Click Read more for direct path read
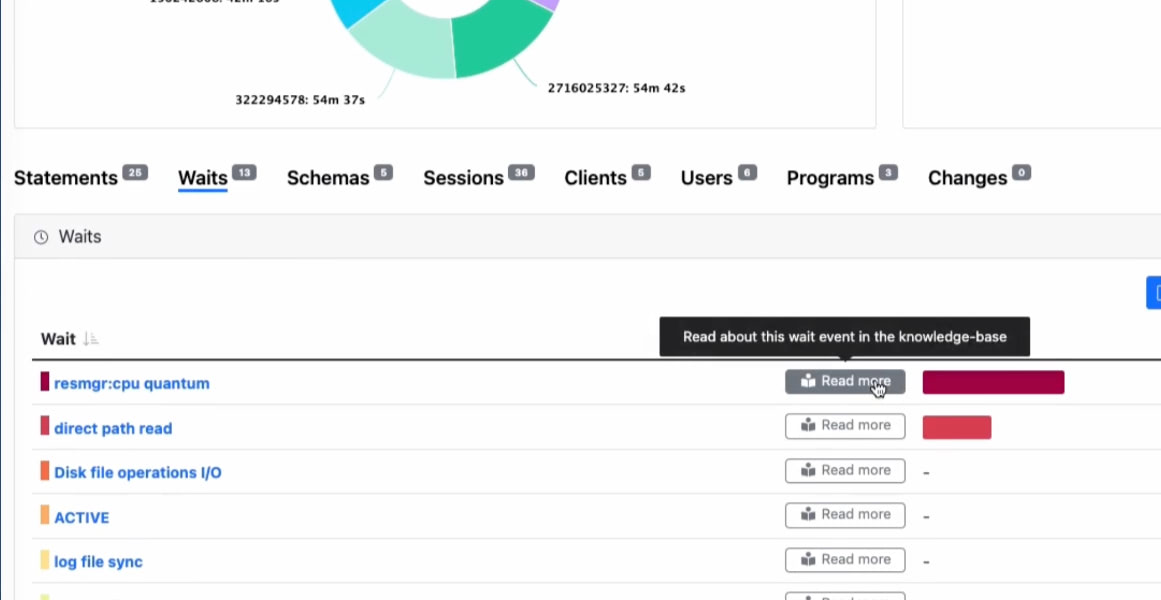This screenshot has height=600, width=1161. tap(845, 426)
